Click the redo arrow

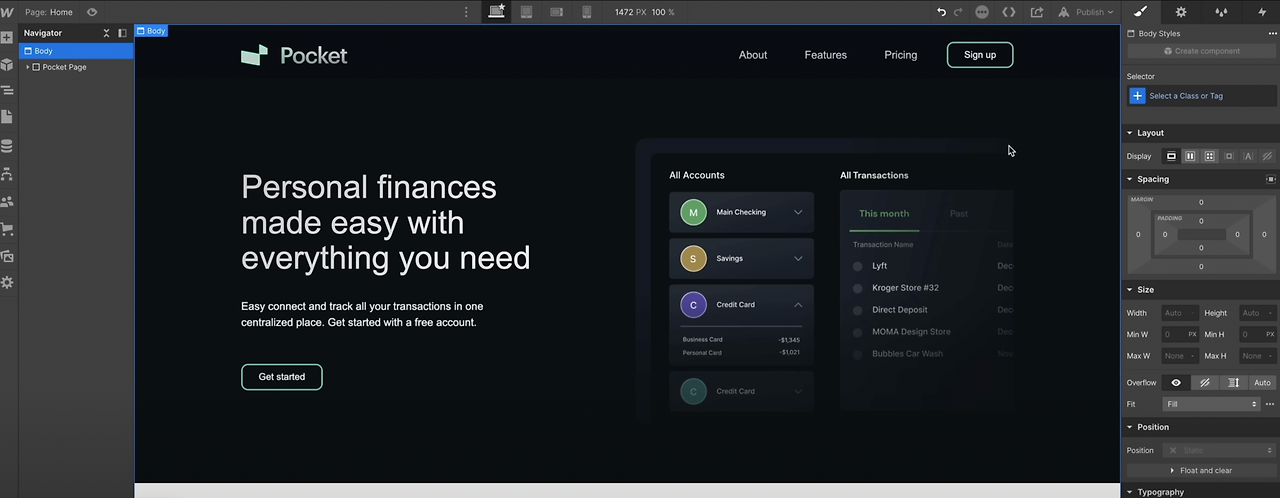point(958,12)
